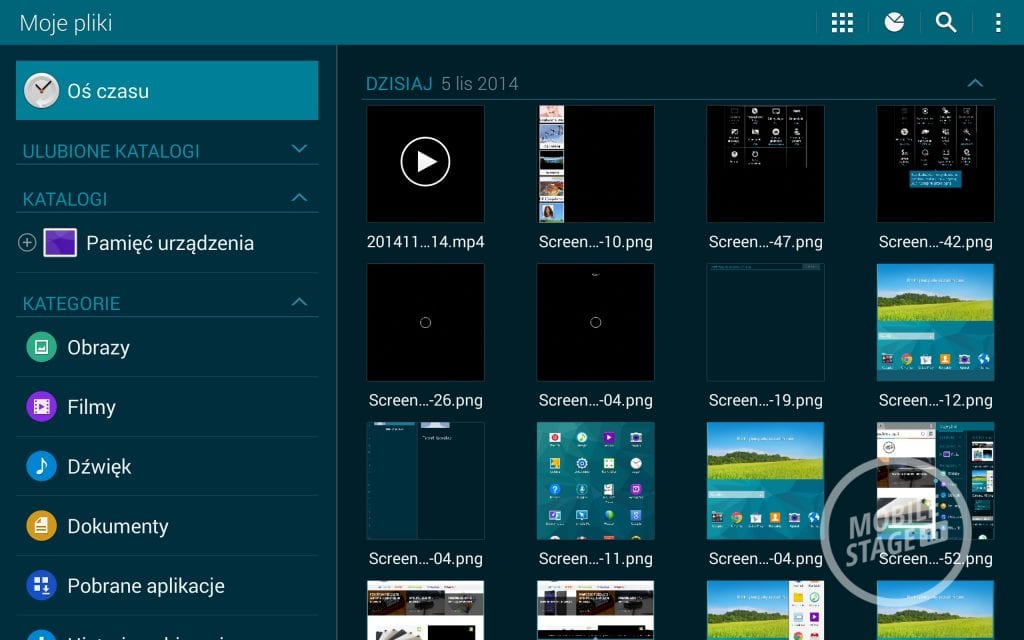Click the file name Screen...-19.png
Screen dimensions: 1024x640
[x=765, y=400]
